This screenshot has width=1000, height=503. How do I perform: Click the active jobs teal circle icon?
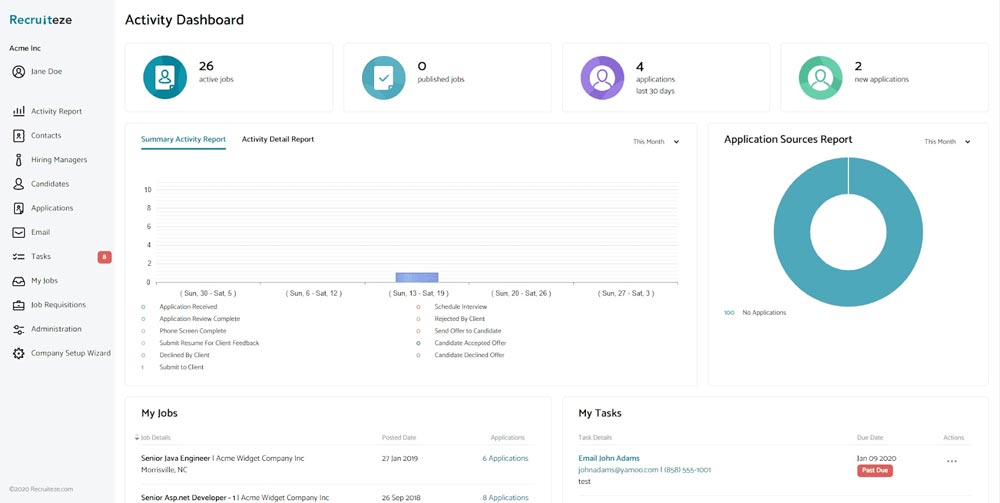tap(165, 77)
